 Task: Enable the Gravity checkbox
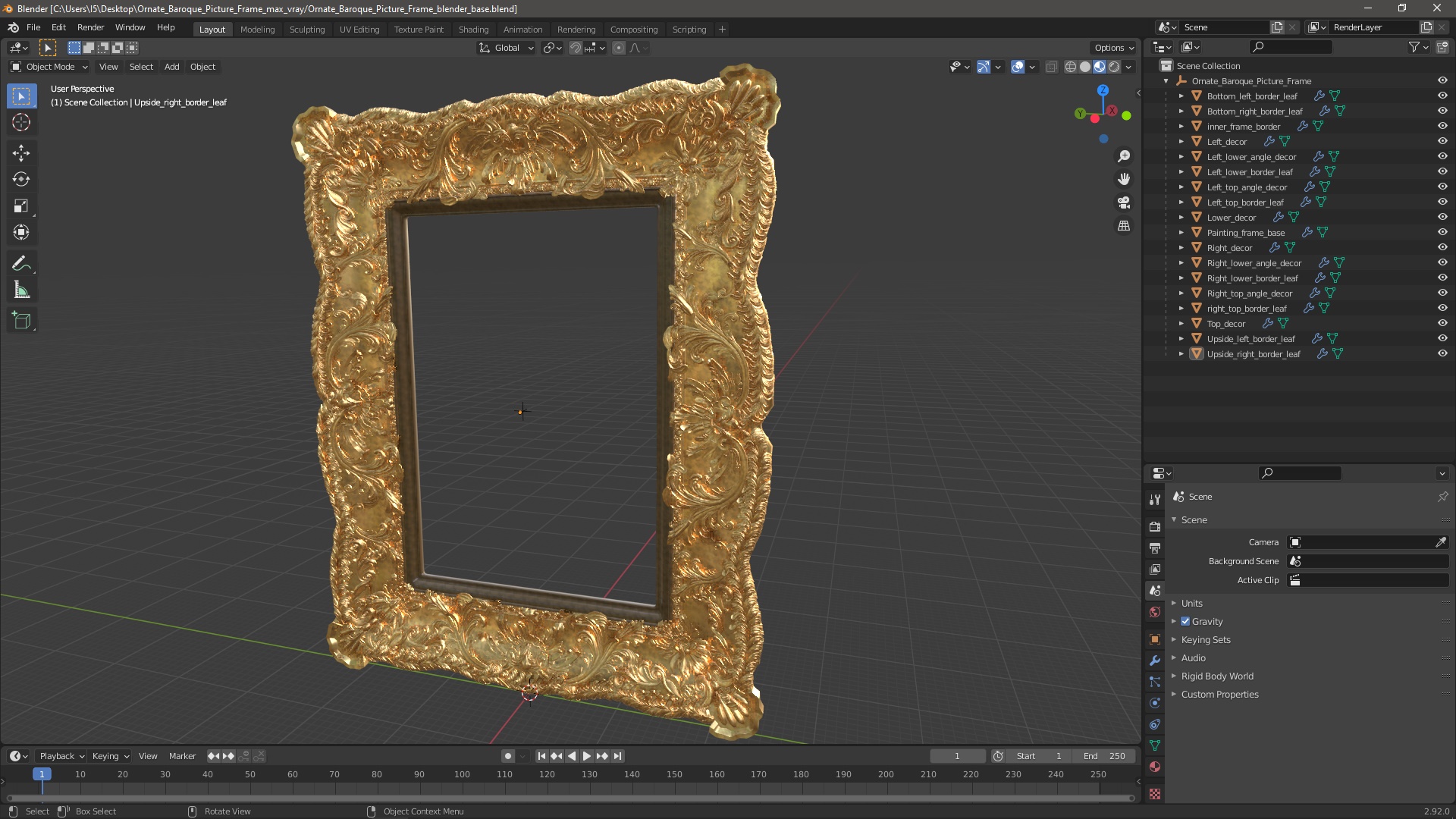point(1185,621)
